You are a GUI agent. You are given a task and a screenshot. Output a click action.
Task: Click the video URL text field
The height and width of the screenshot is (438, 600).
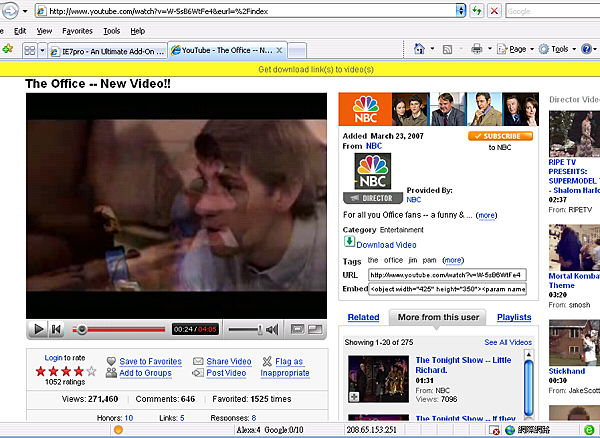point(447,275)
